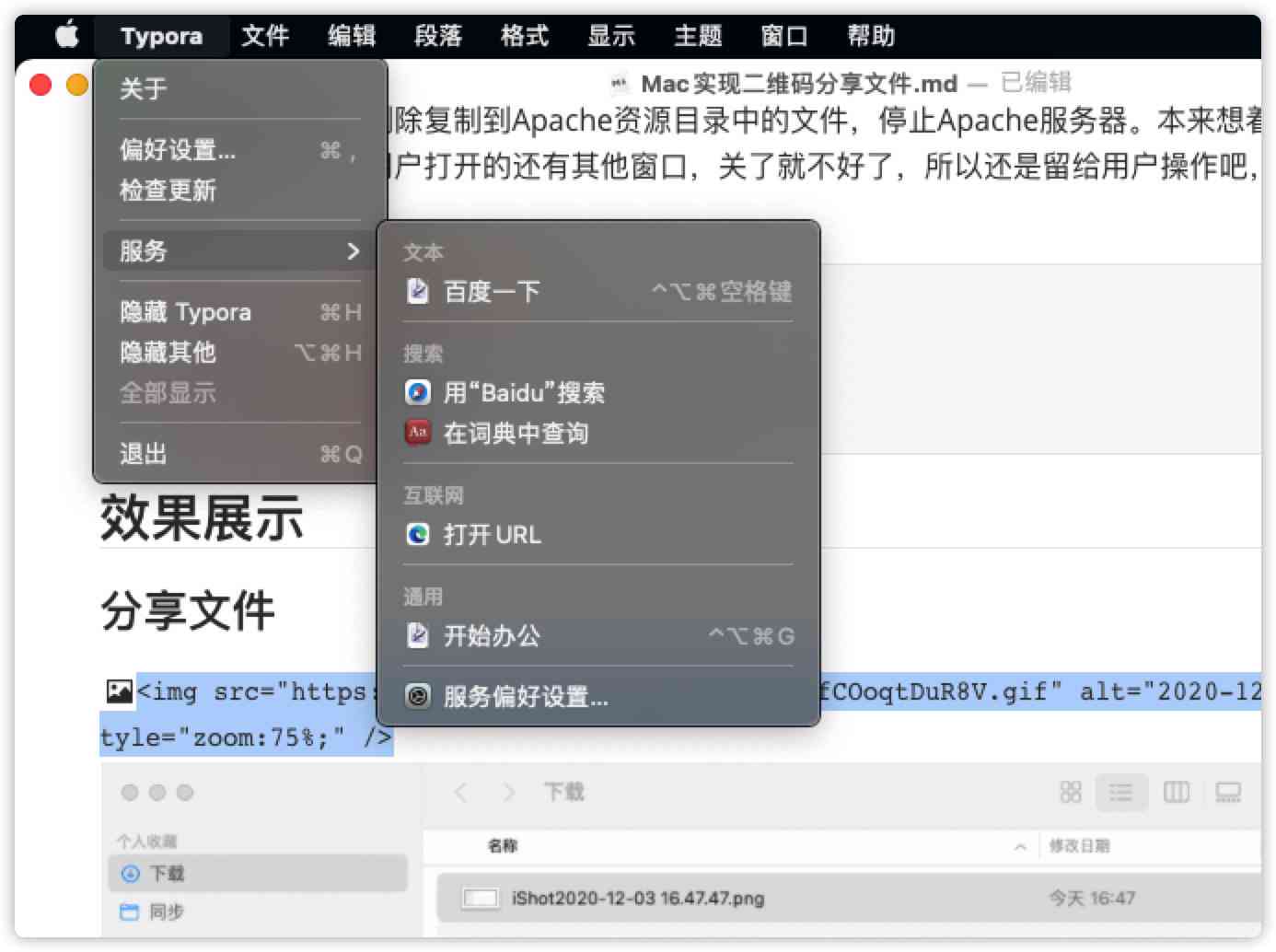Select 打开 URL service
The image size is (1276, 952).
598,534
